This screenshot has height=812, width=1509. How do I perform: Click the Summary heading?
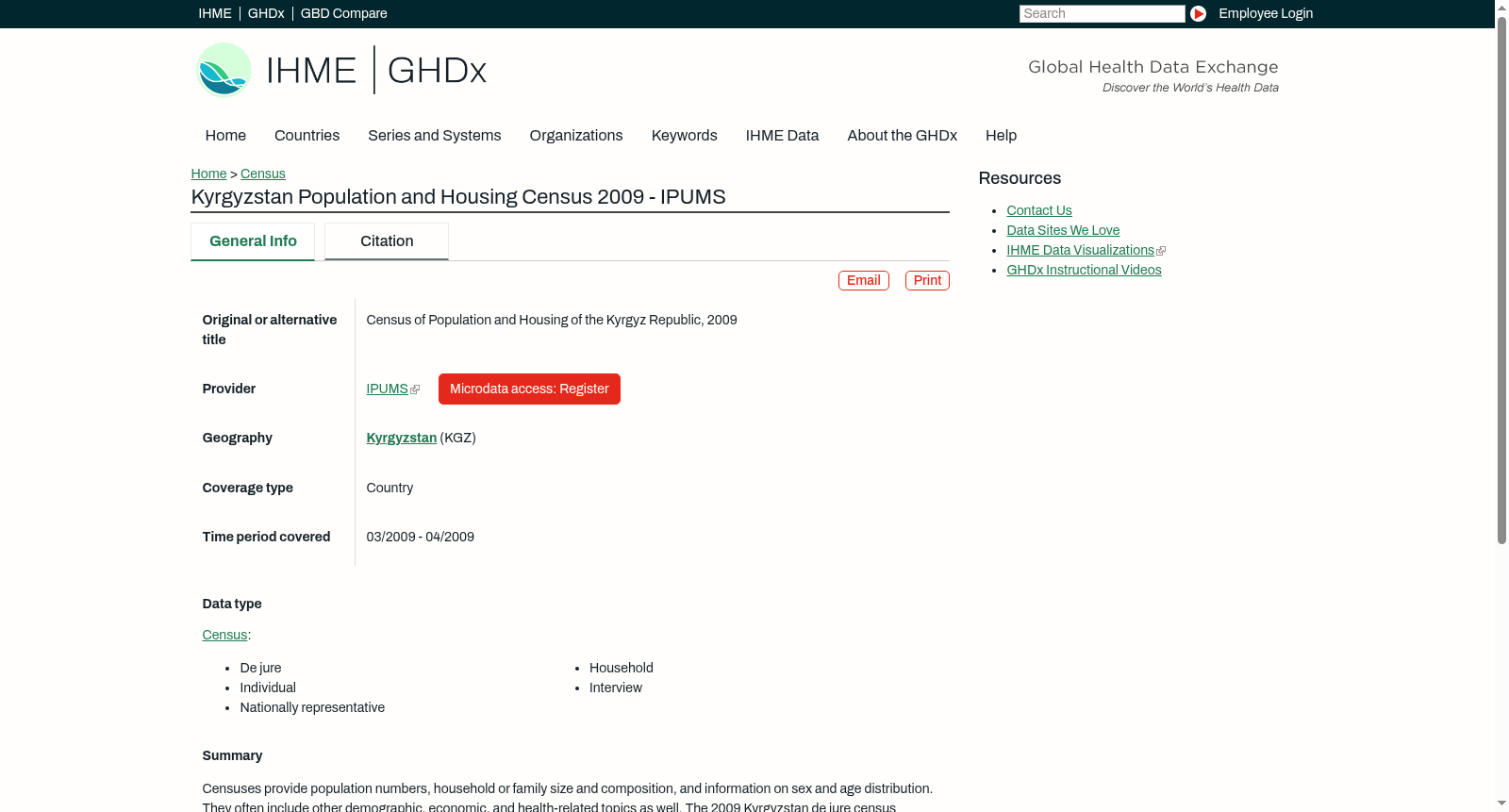tap(232, 755)
